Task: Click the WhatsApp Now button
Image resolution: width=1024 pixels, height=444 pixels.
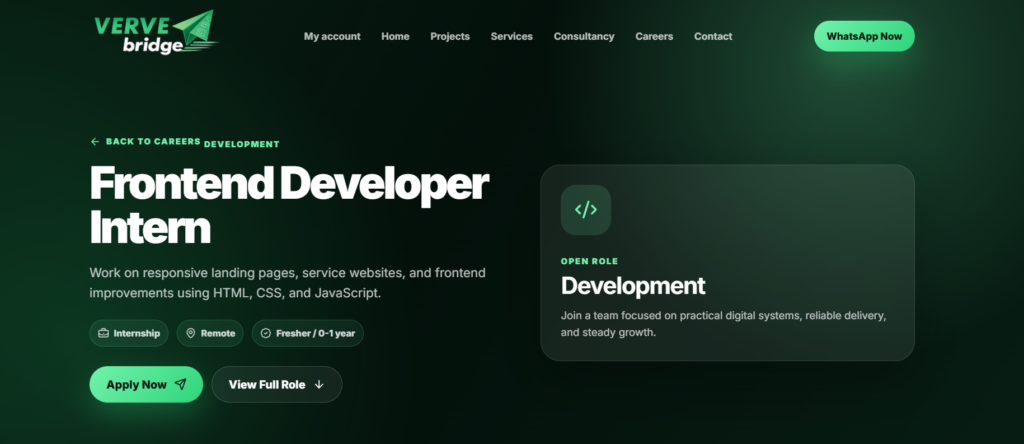Action: (x=864, y=37)
